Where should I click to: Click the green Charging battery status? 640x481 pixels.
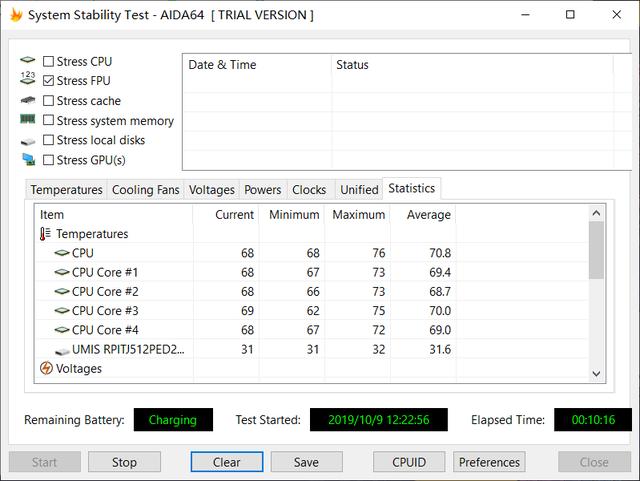click(x=173, y=420)
